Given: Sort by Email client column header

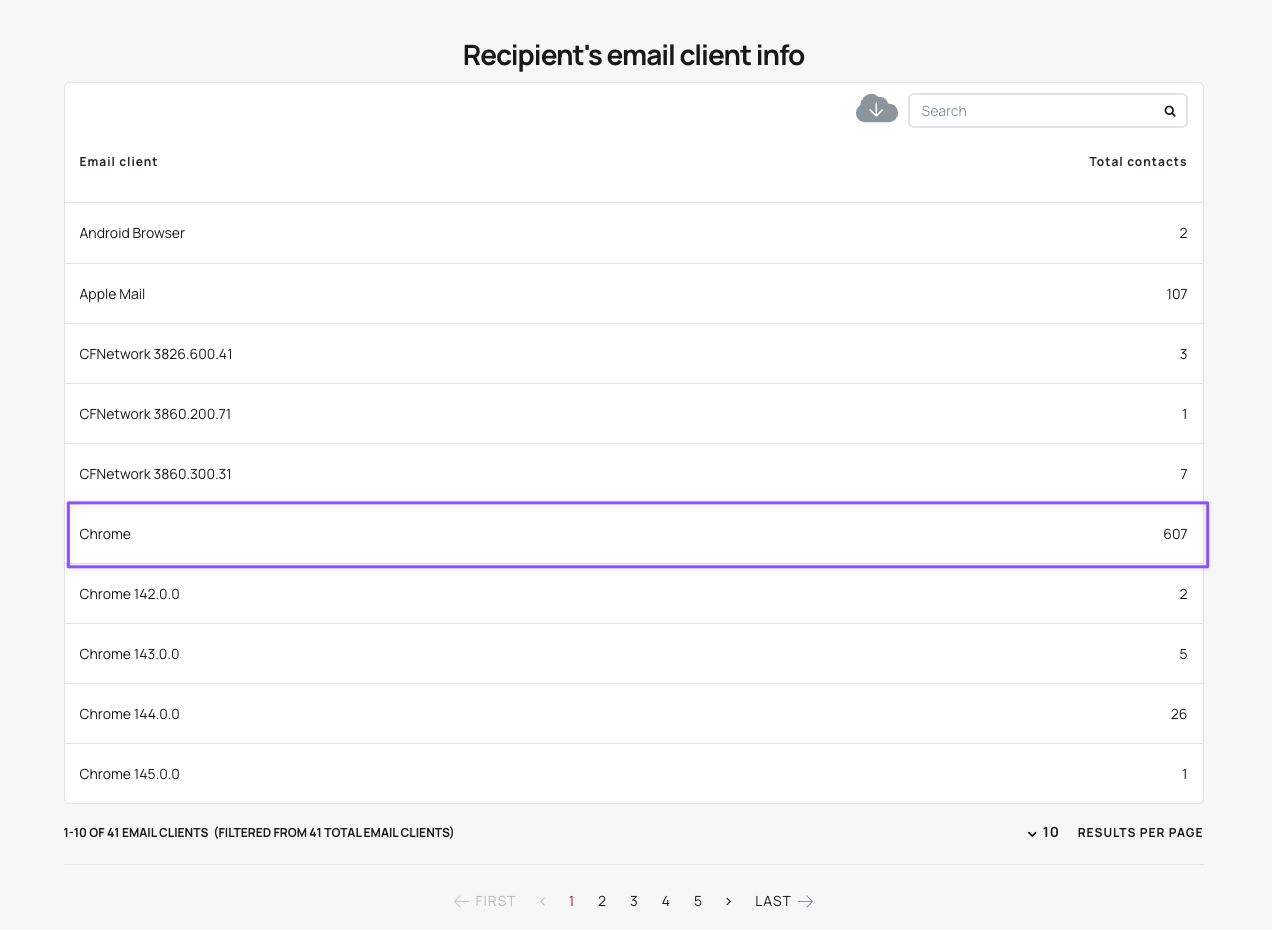Looking at the screenshot, I should pyautogui.click(x=119, y=162).
